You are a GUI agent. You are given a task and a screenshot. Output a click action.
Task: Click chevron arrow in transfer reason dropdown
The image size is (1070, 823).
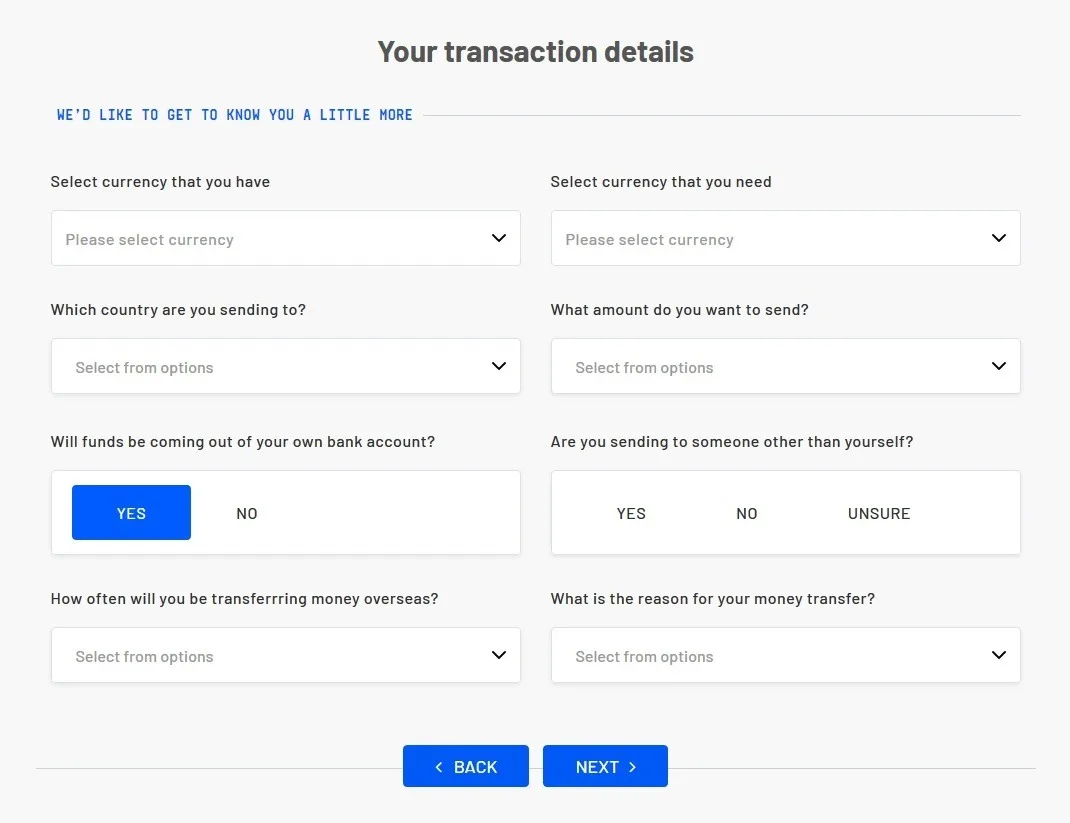click(998, 655)
